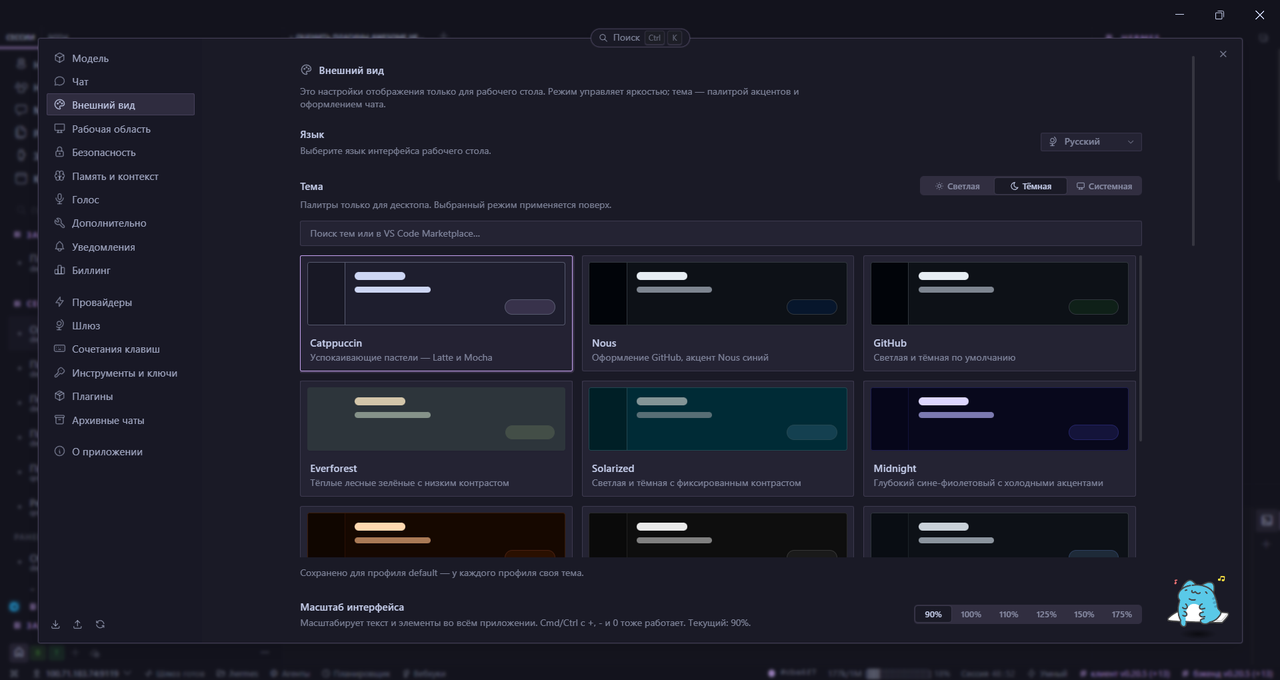Click the keyboard icon beside Сочетания клавиш
The image size is (1280, 680).
[x=60, y=349]
